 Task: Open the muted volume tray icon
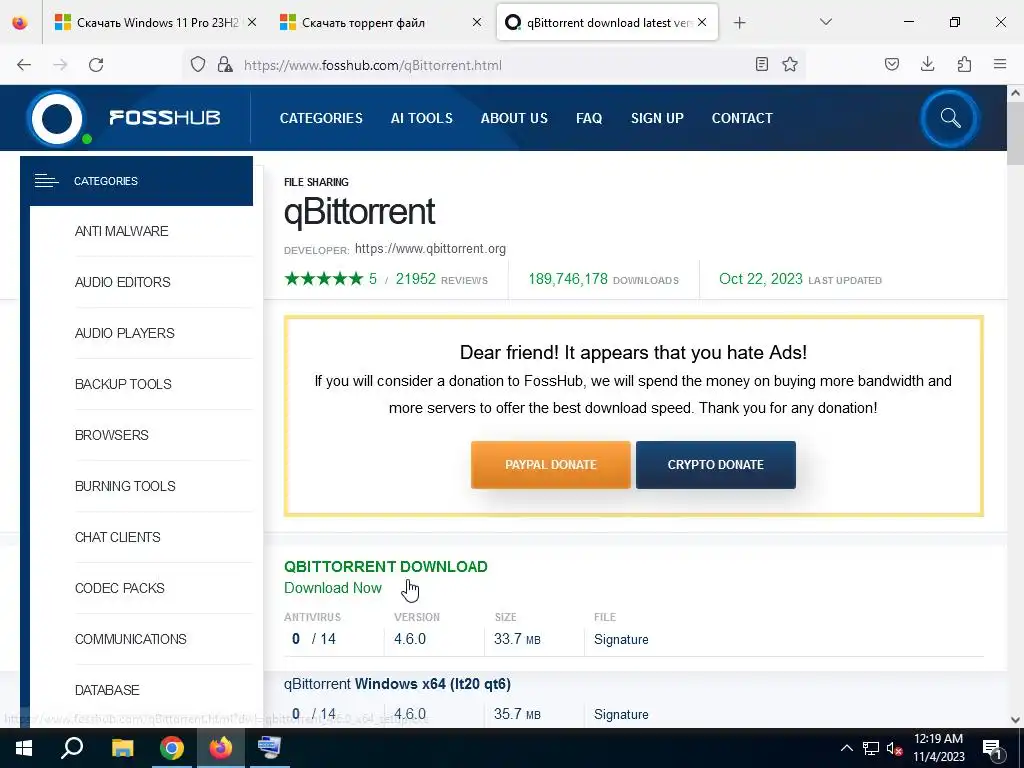coord(894,748)
